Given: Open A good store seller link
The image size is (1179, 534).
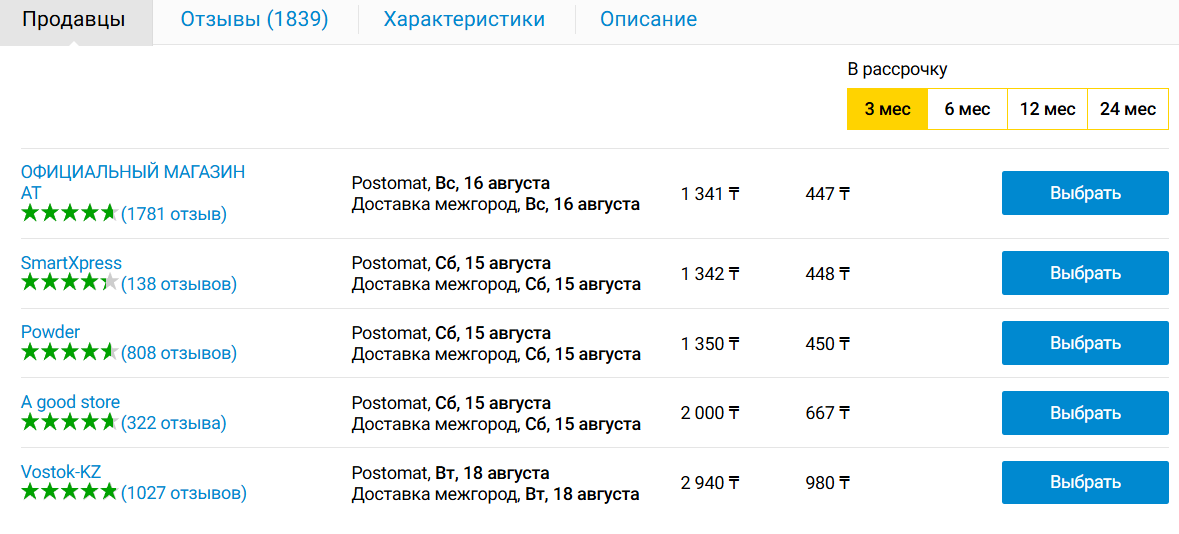Looking at the screenshot, I should click(x=70, y=402).
